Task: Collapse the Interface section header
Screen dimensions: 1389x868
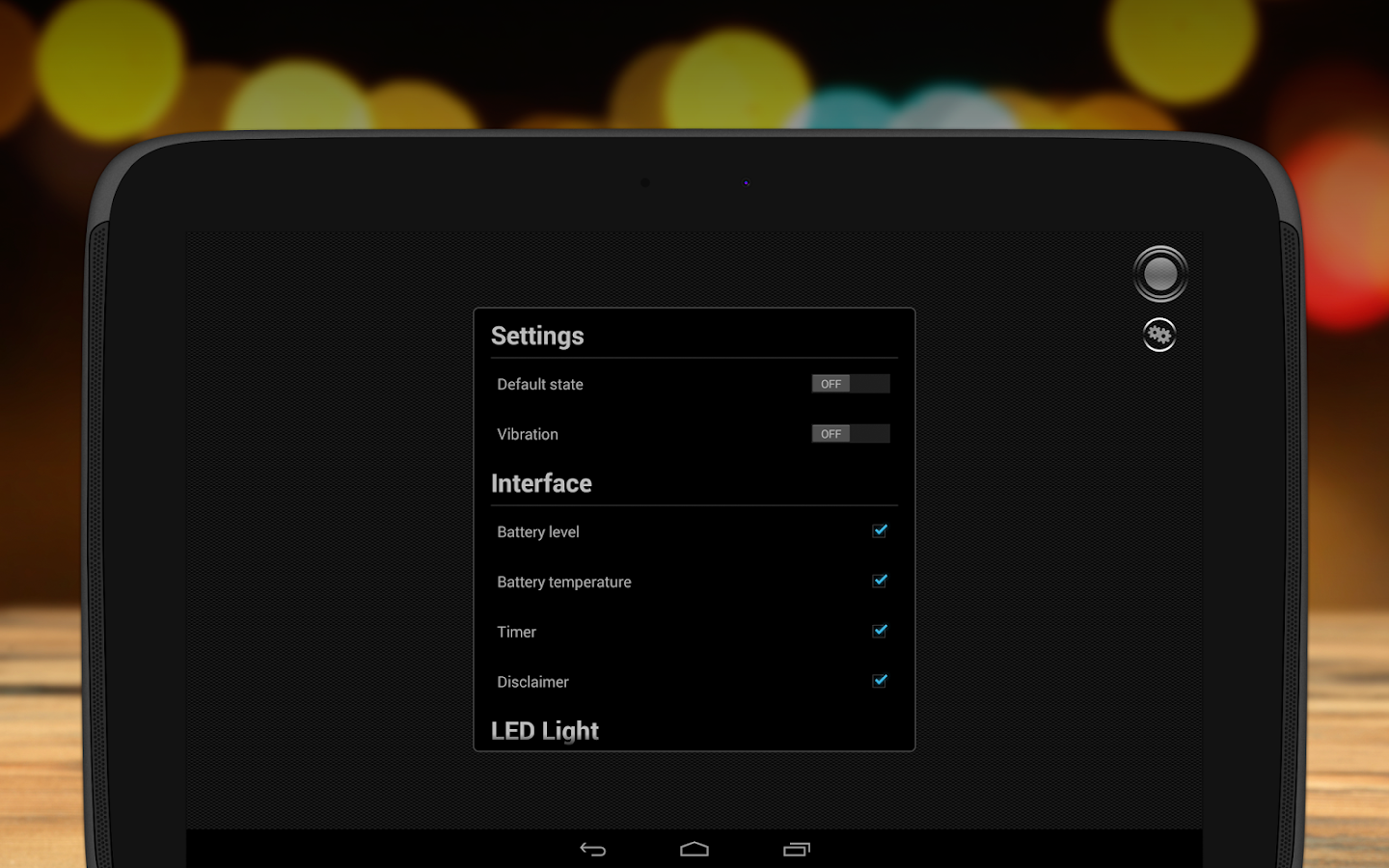Action: pos(542,483)
